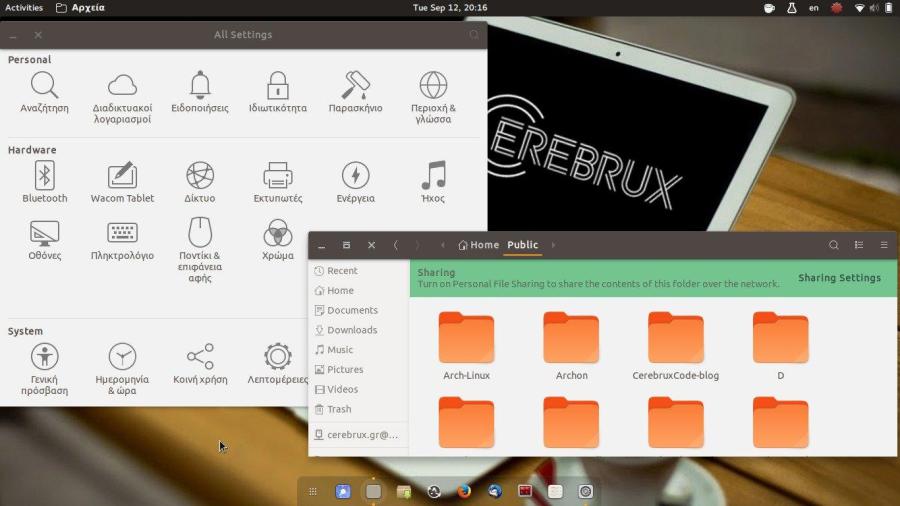Open the Settings gear in dock

pos(585,492)
